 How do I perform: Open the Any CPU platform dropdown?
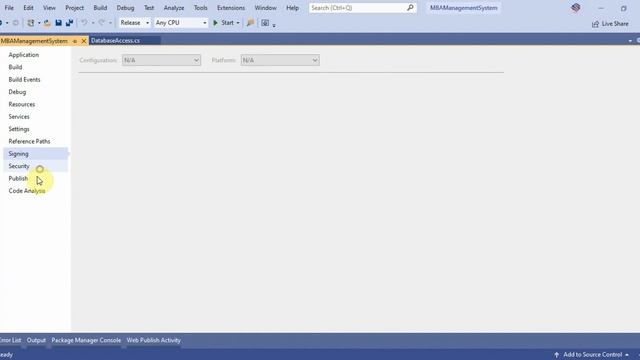tap(180, 23)
